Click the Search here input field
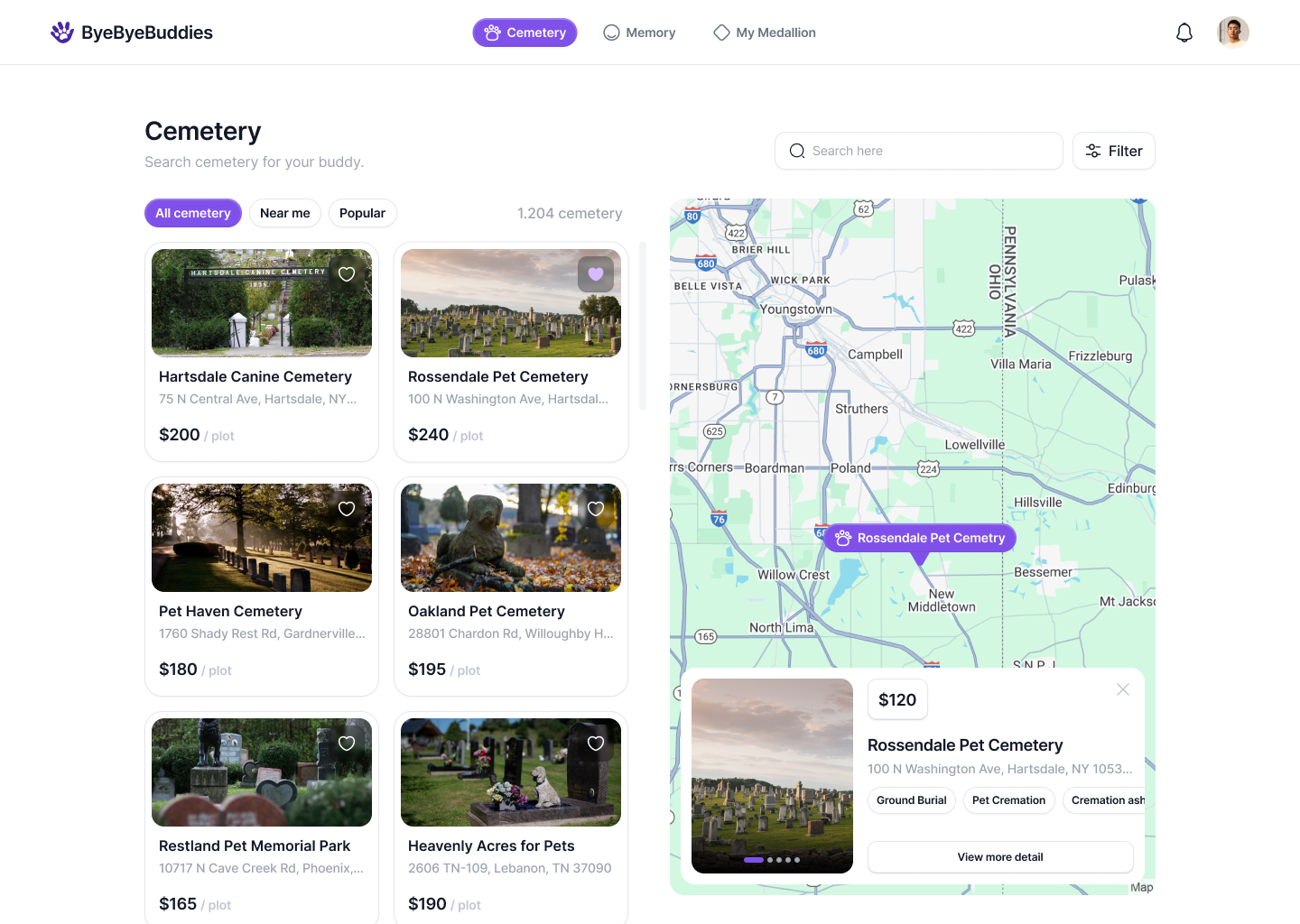Viewport: 1300px width, 924px height. point(919,151)
